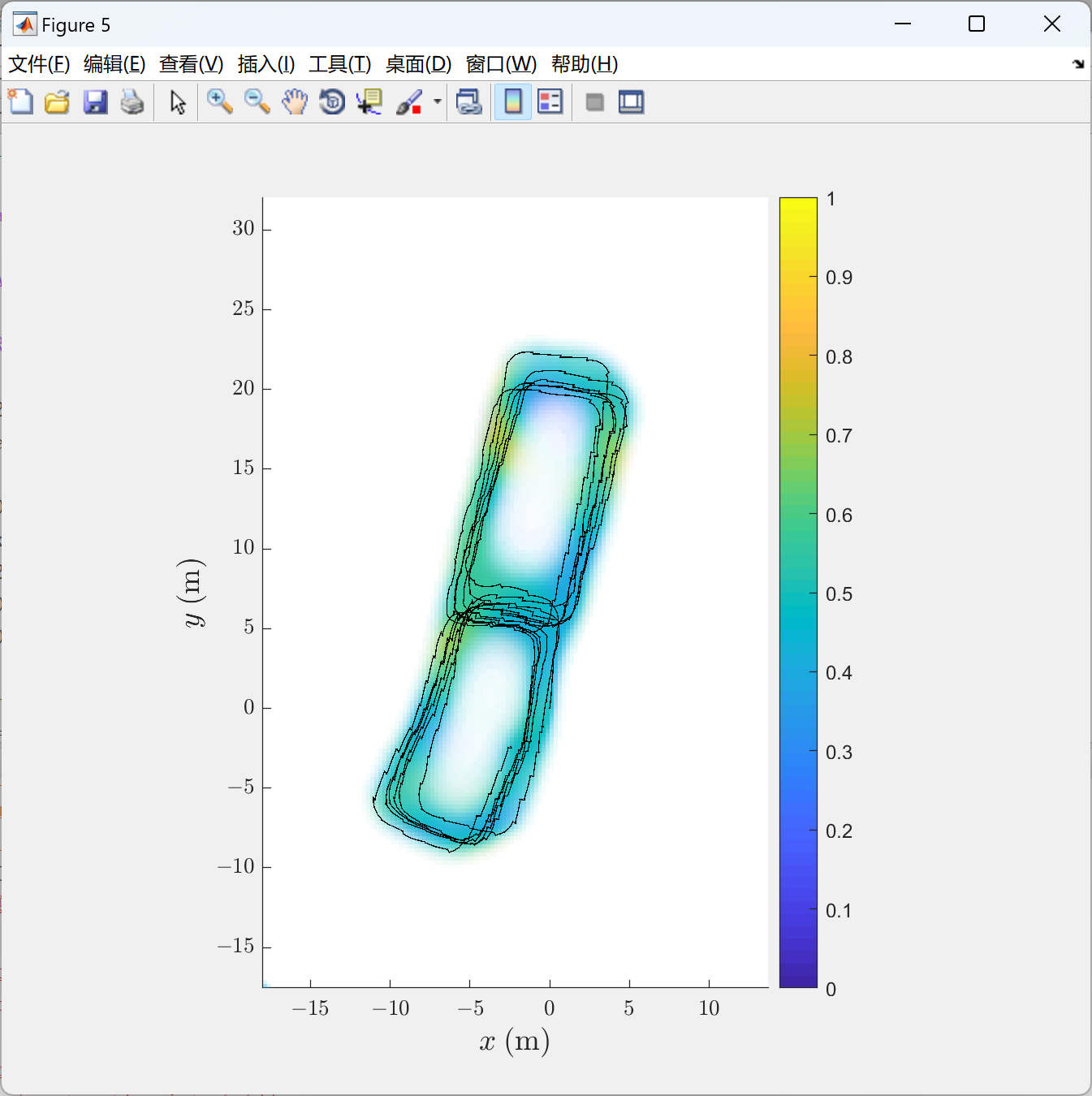Dock the figure using corner arrow
The image size is (1092, 1096).
point(1078,64)
